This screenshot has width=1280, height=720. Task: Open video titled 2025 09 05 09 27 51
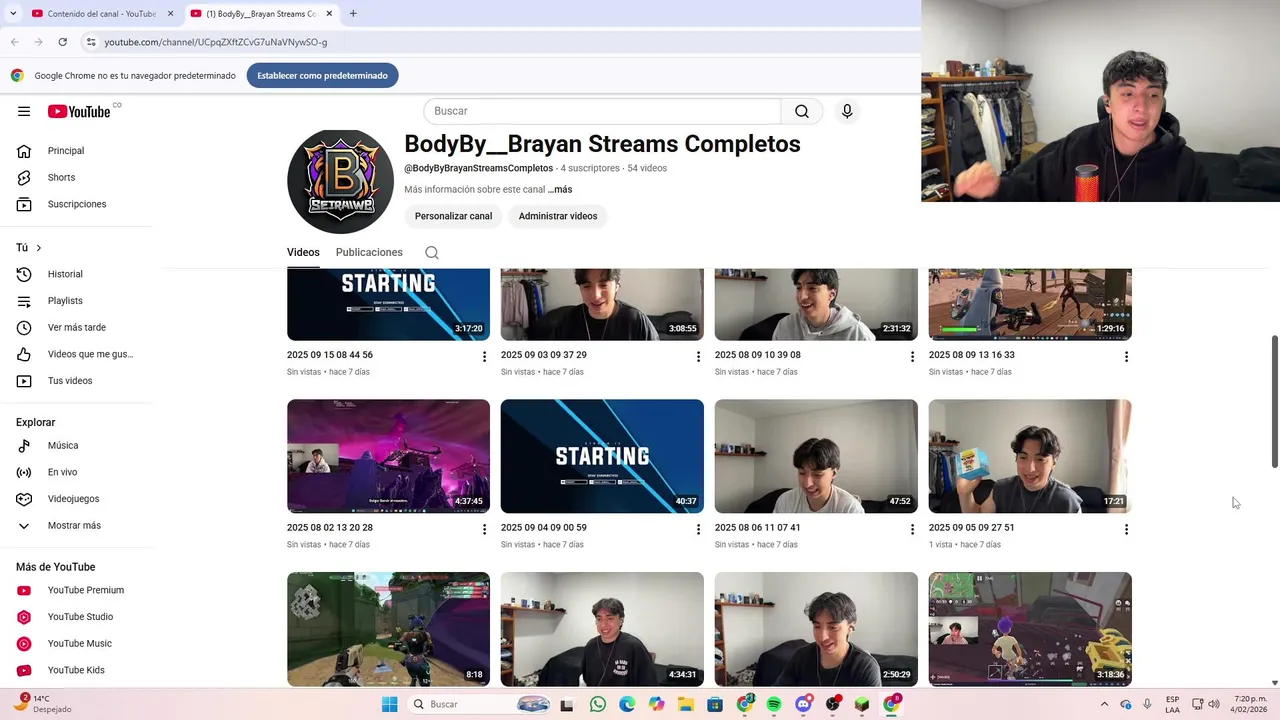click(971, 527)
